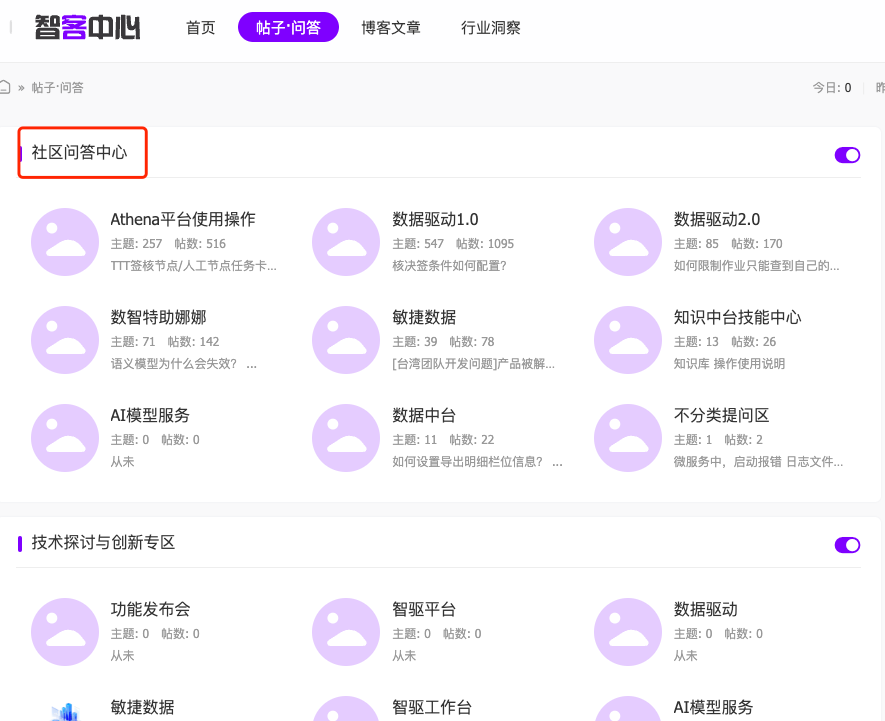Viewport: 885px width, 721px height.
Task: Click the Athena平台使用操作 forum avatar icon
Action: [64, 242]
